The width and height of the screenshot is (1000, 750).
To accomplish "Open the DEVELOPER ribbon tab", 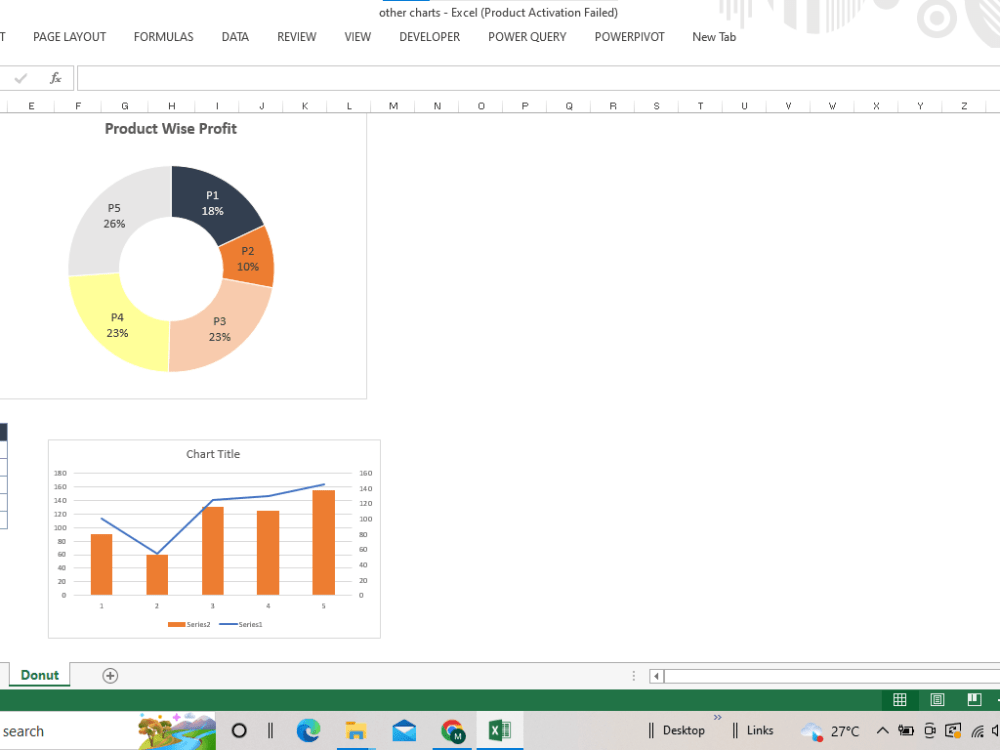I will point(429,37).
